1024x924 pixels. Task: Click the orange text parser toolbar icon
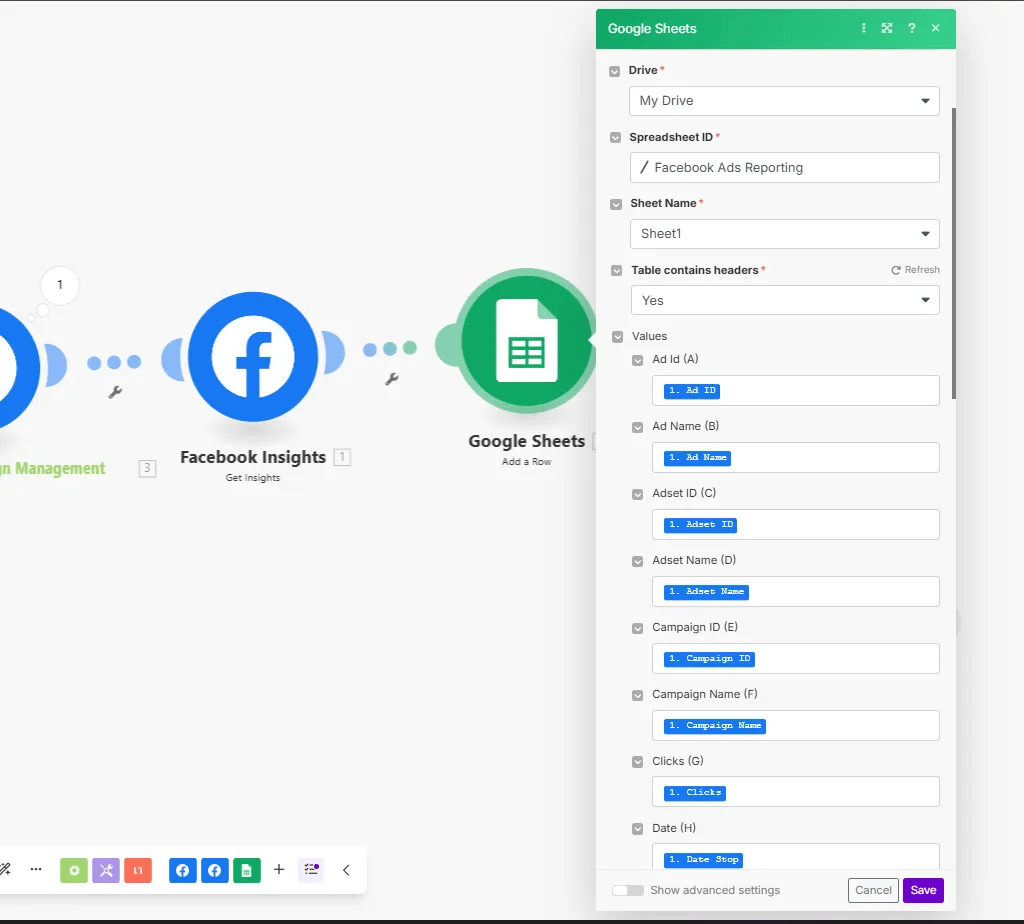[138, 870]
